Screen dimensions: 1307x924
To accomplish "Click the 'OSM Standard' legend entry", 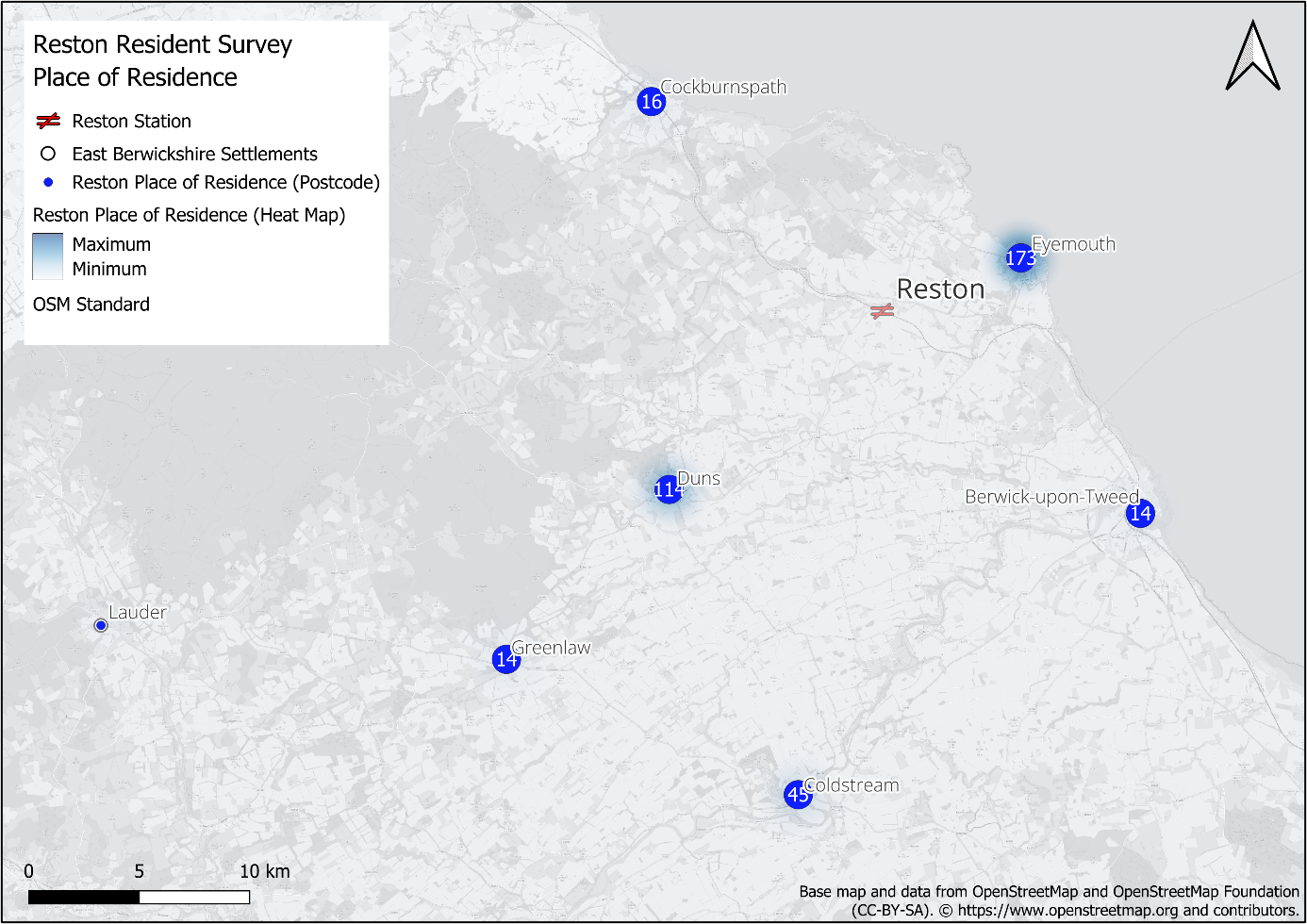I will point(91,305).
